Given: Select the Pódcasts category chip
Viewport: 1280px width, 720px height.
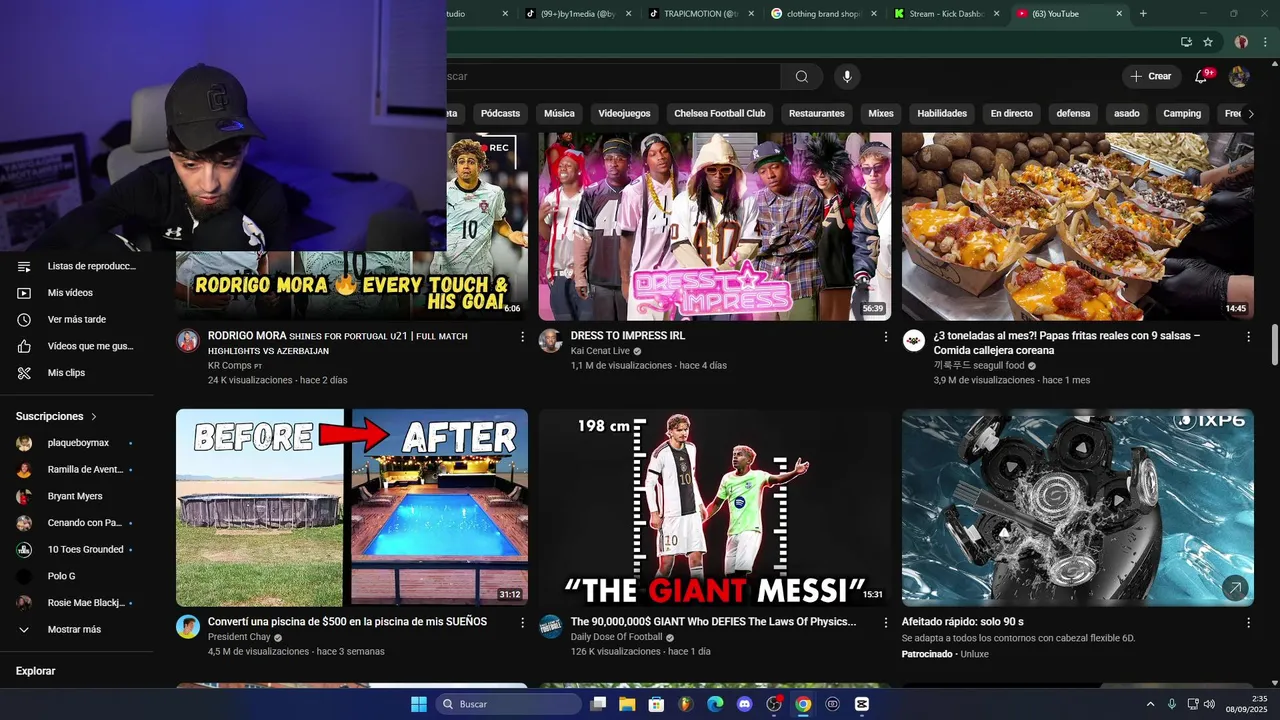Looking at the screenshot, I should point(500,114).
